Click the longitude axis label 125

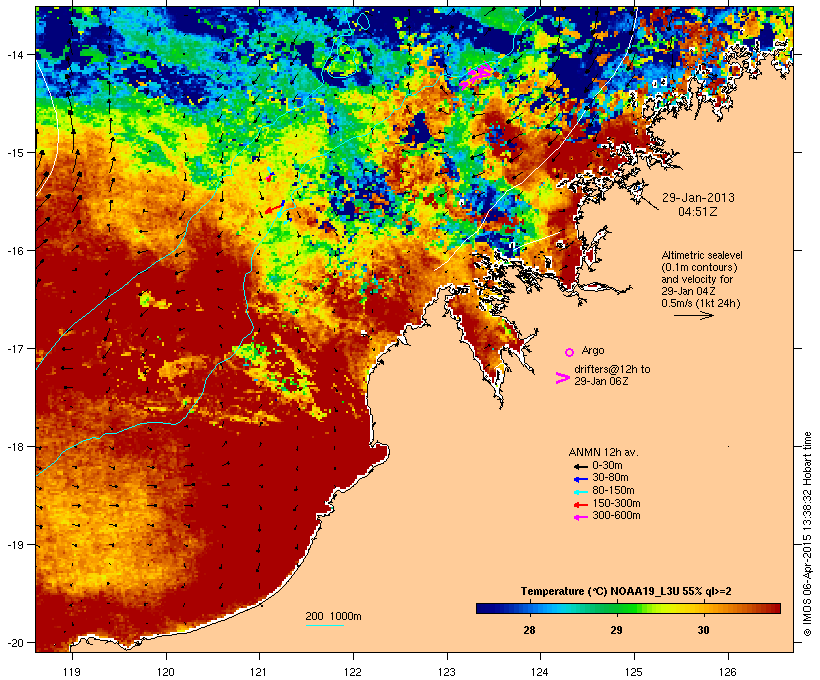click(x=634, y=672)
